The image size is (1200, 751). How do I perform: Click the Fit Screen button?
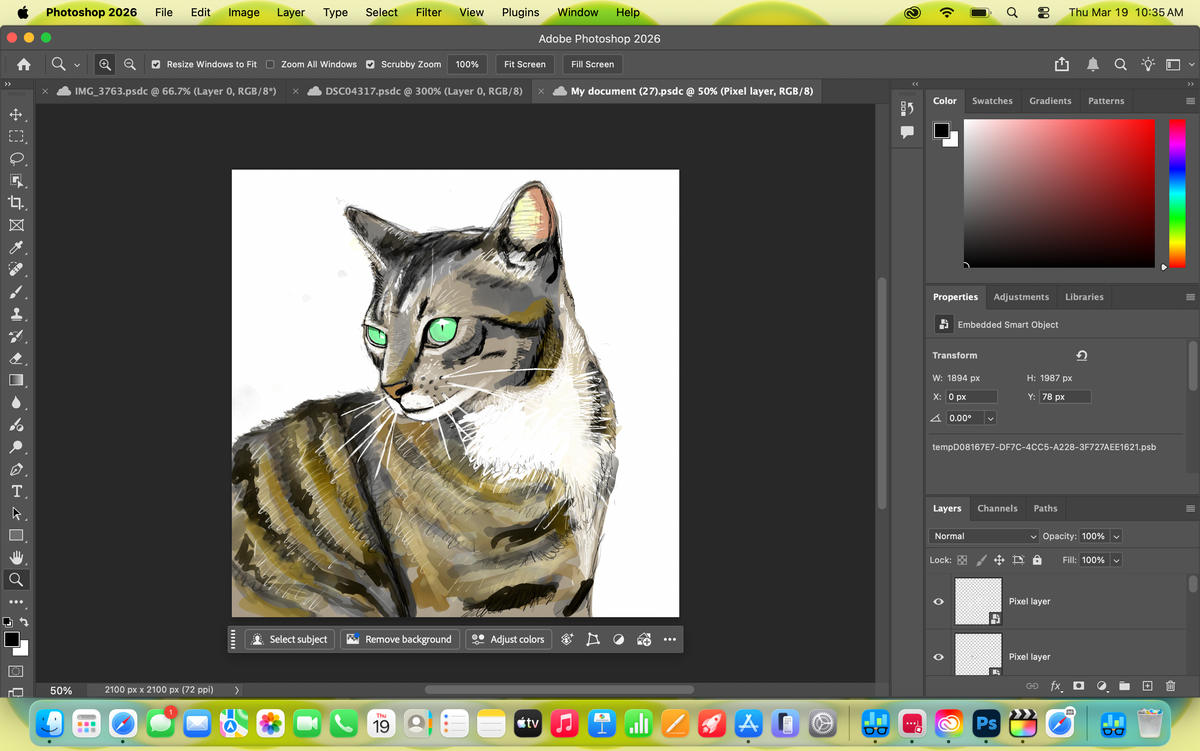[x=524, y=64]
